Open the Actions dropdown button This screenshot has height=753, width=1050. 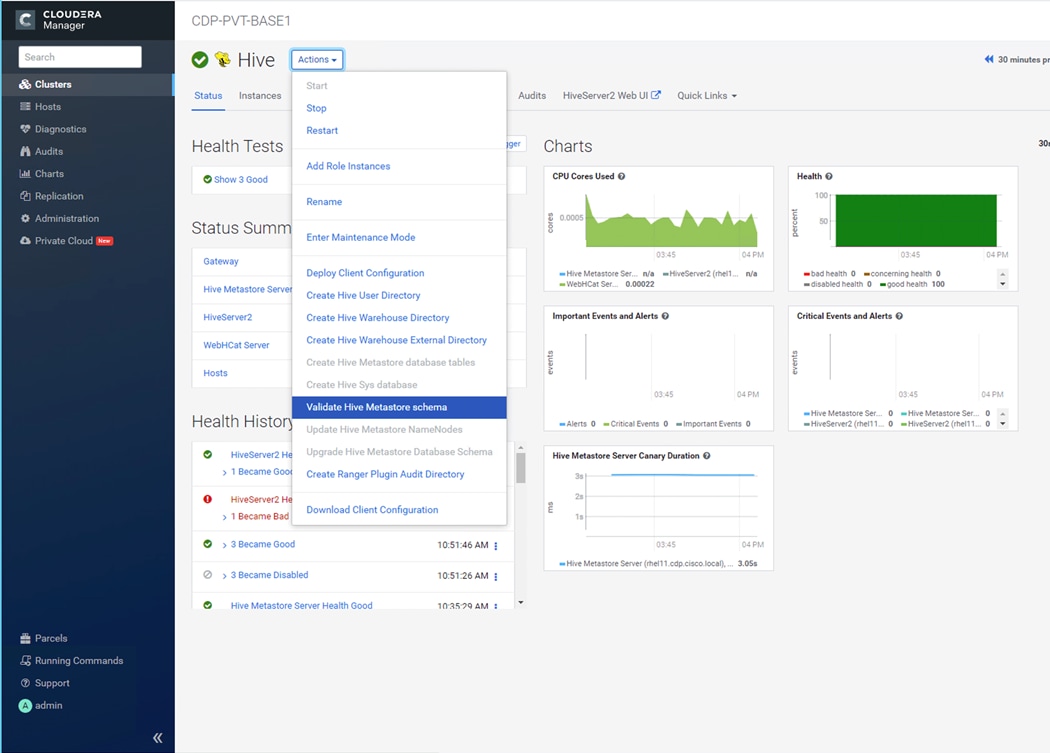(x=317, y=60)
